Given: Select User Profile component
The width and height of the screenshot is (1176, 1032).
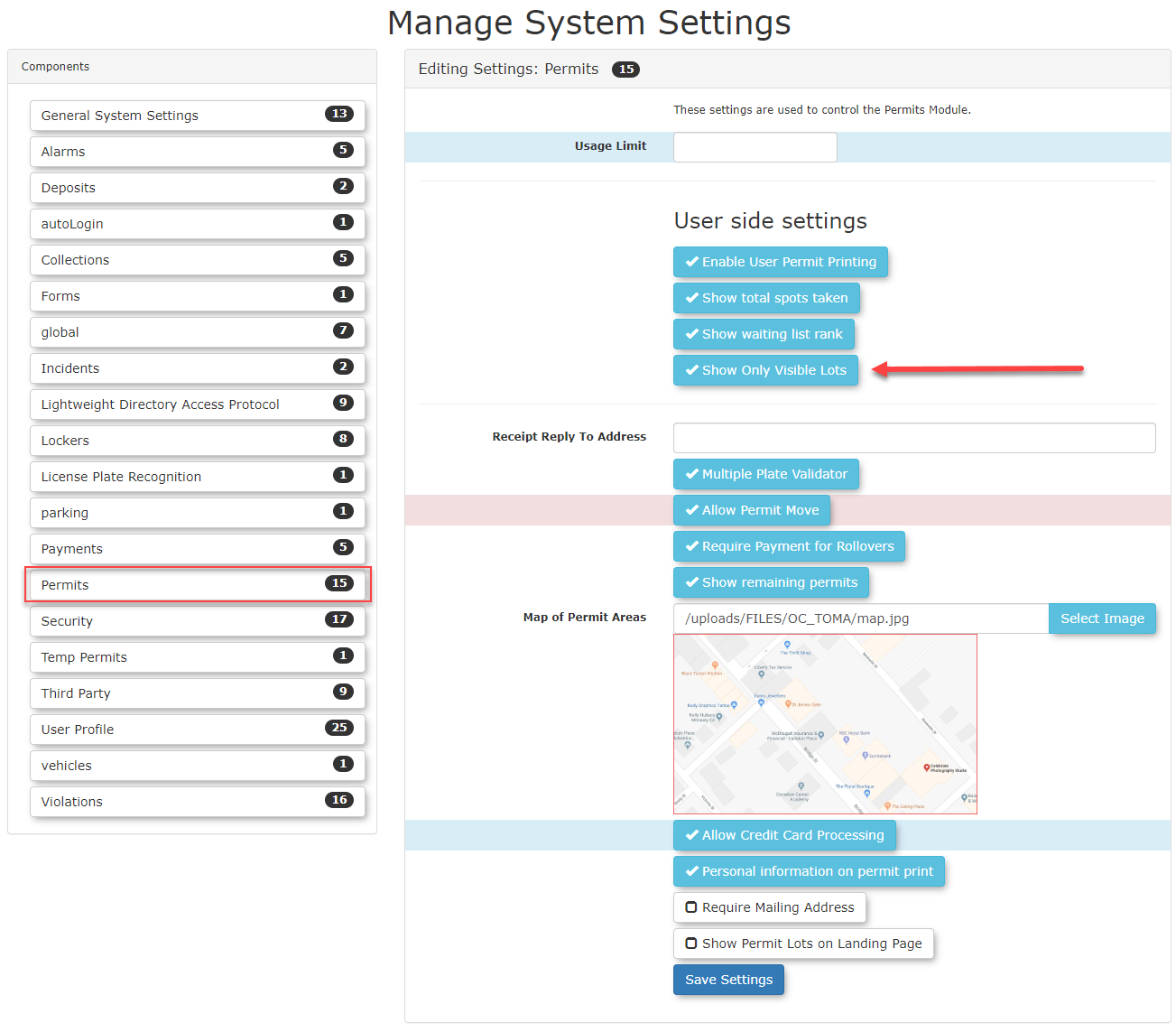Looking at the screenshot, I should click(x=198, y=730).
